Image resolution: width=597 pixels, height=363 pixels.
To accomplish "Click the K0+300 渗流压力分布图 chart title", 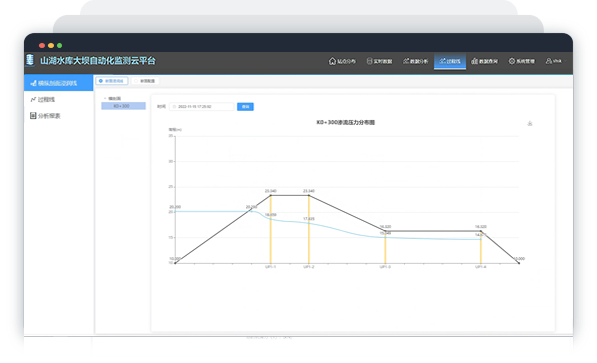I will 346,122.
